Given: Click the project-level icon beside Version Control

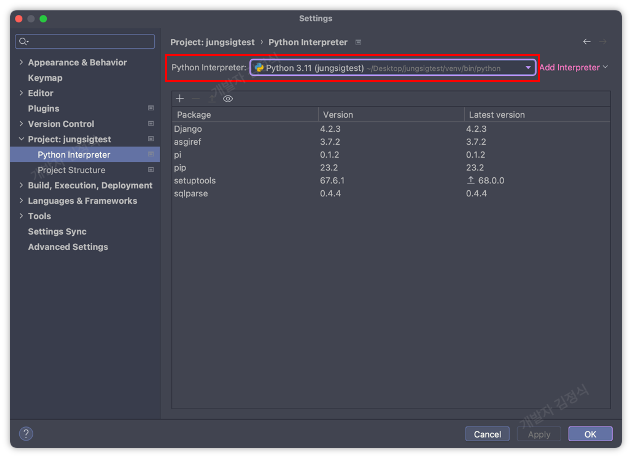Looking at the screenshot, I should (151, 123).
